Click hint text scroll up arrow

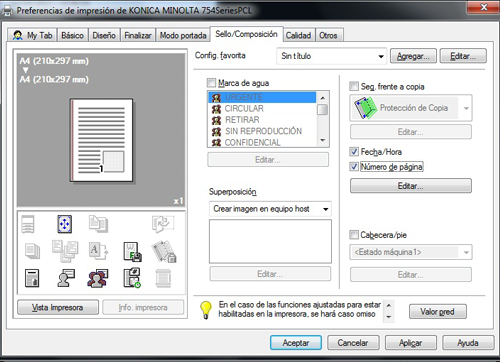pos(389,305)
